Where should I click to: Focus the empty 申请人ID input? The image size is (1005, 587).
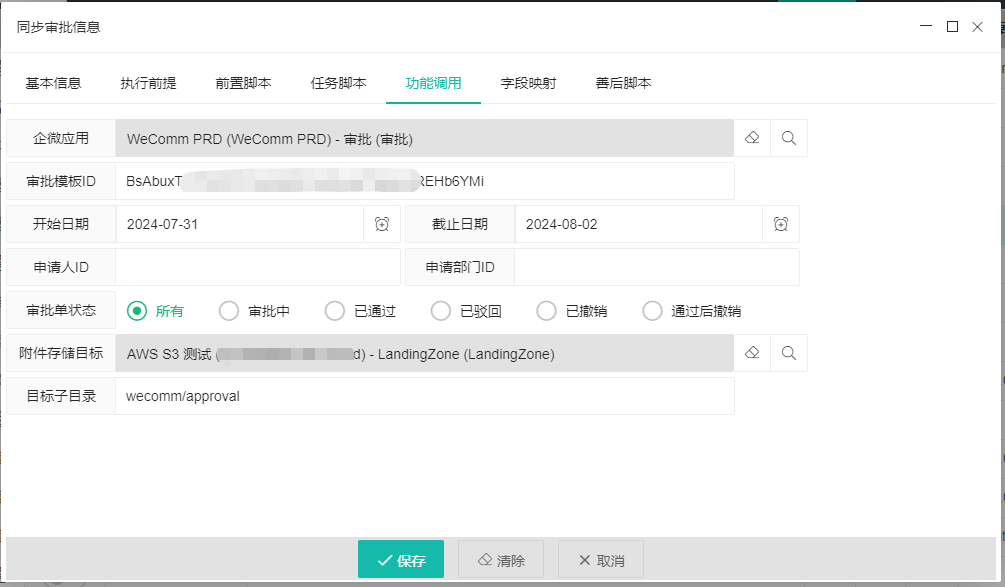(258, 267)
